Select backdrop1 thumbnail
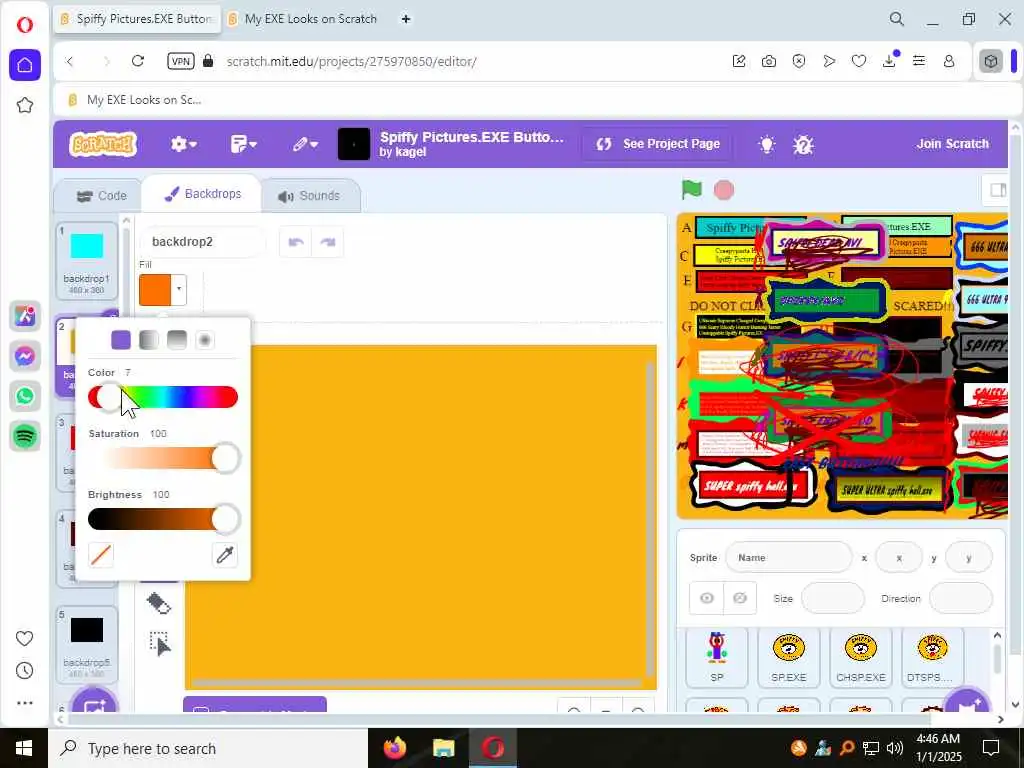Image resolution: width=1024 pixels, height=768 pixels. click(87, 261)
